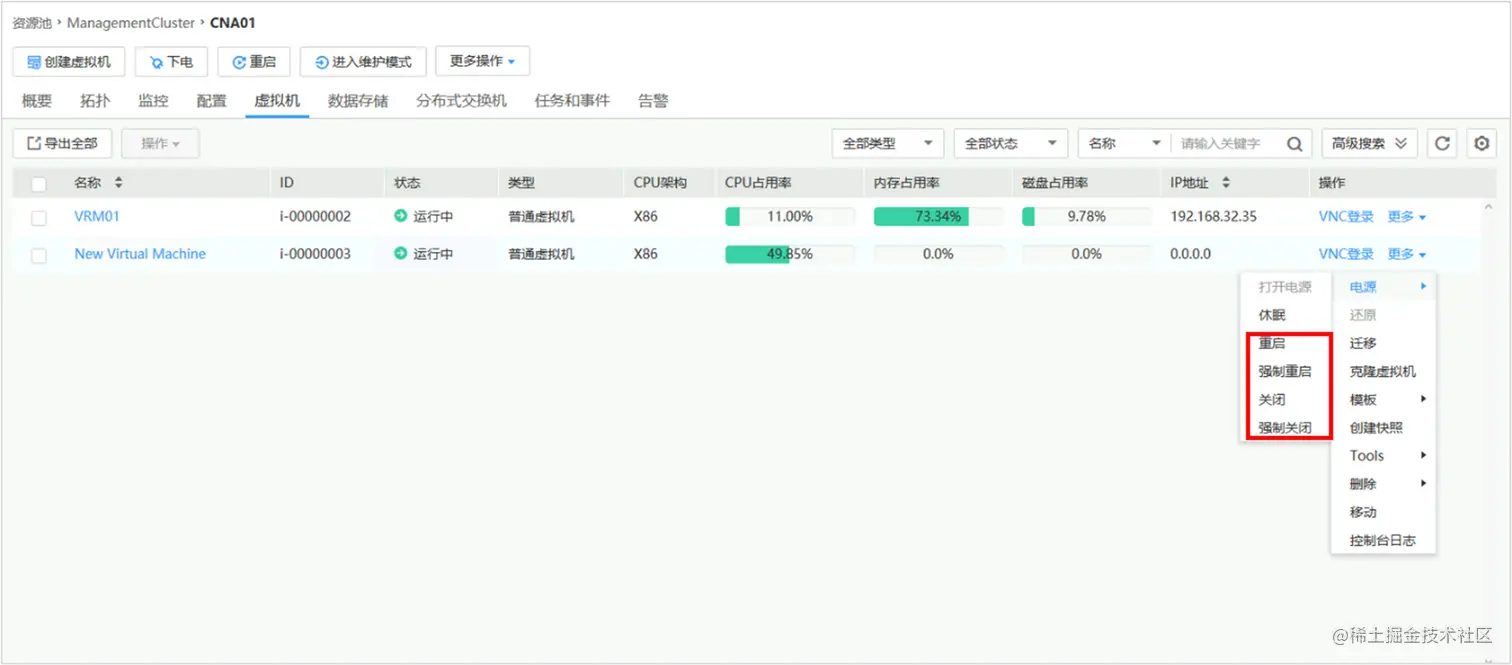Click 进入维护模式 button

point(363,62)
